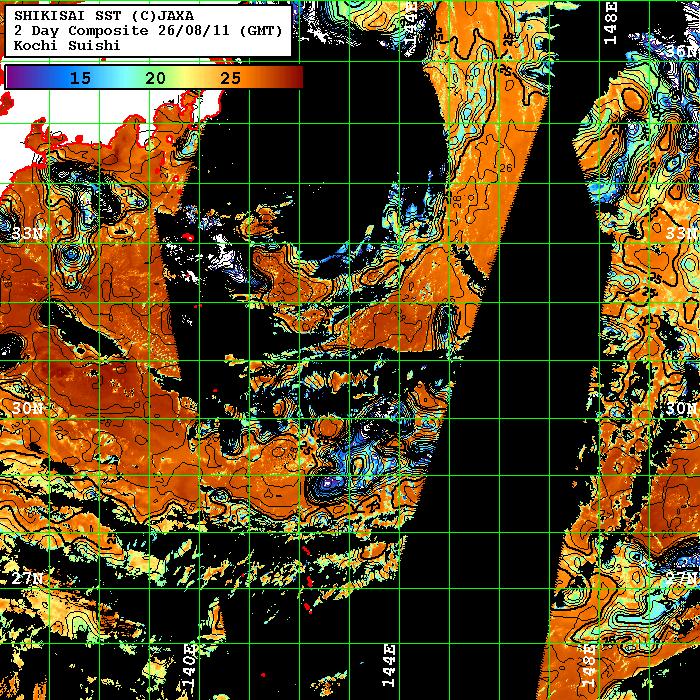Click the "Kochi Suishi" caption text

pos(67,45)
